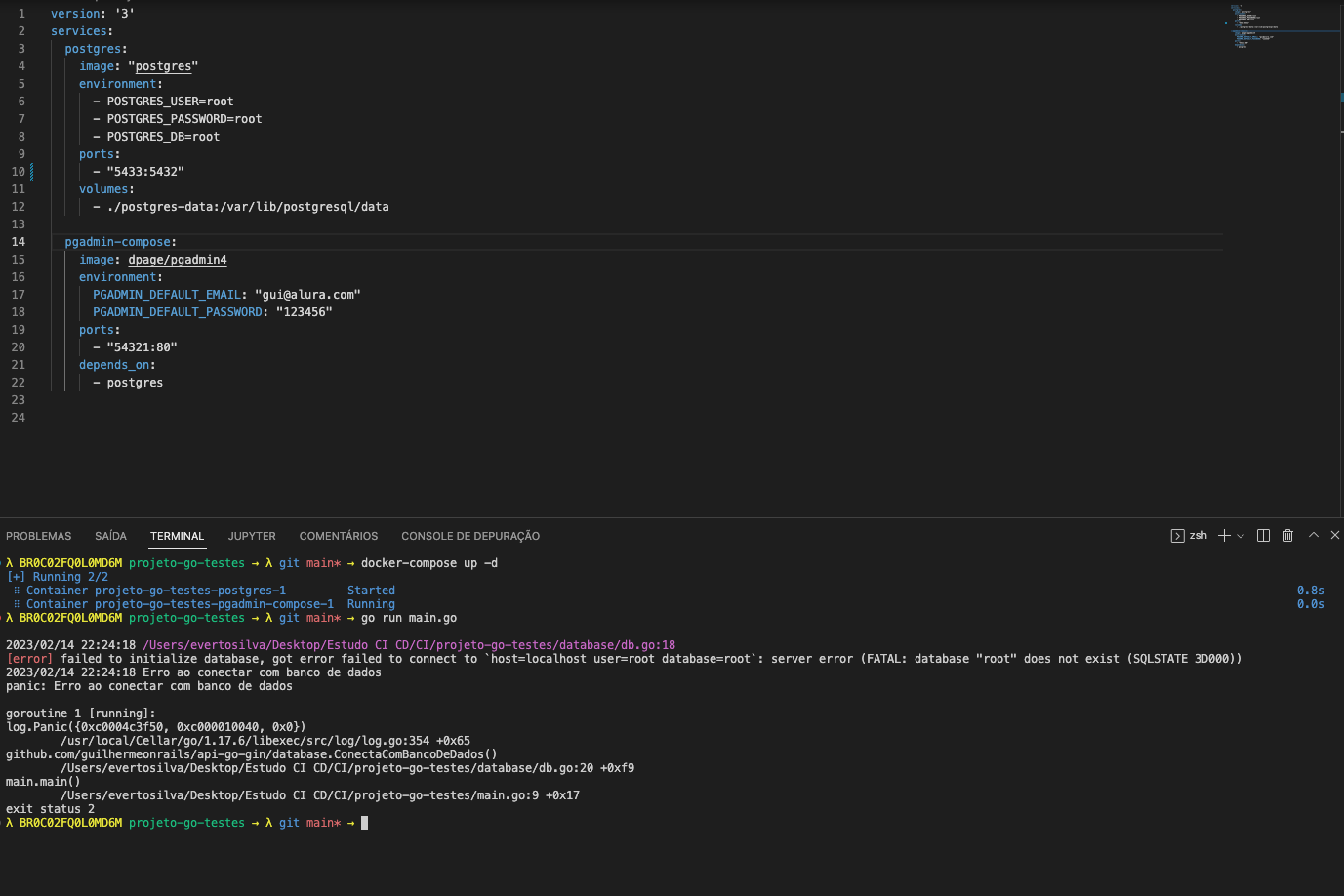The width and height of the screenshot is (1344, 896).
Task: Maximize the panel with the up chevron
Action: [1314, 535]
